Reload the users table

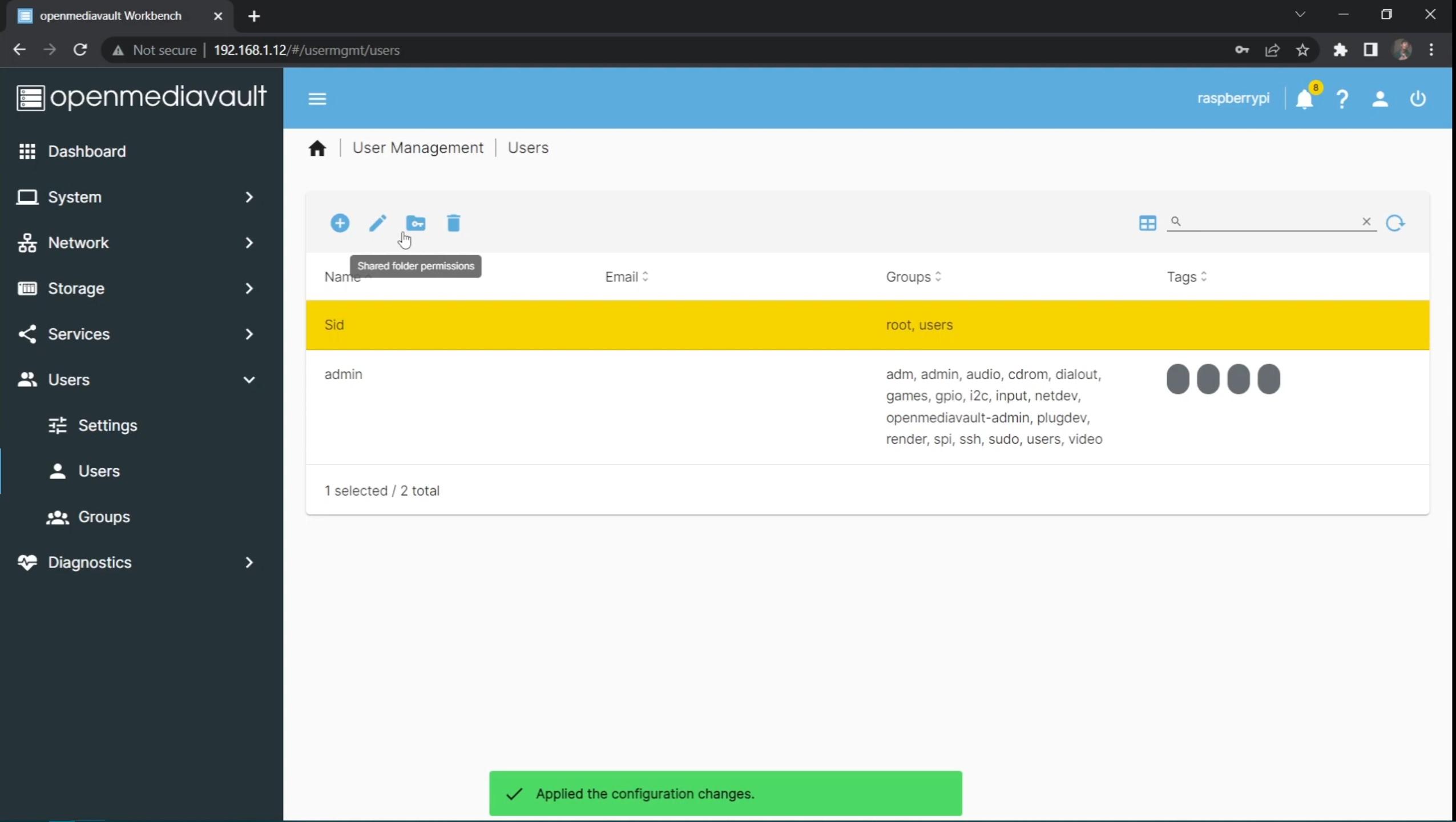(x=1395, y=223)
